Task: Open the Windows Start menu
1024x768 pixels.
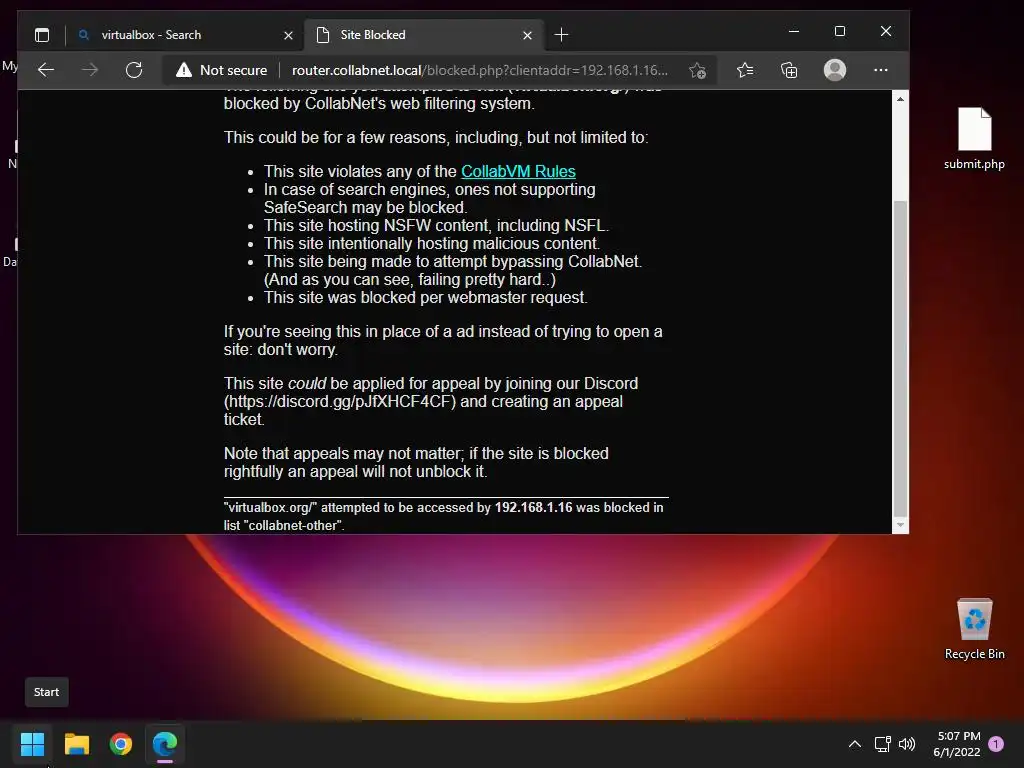Action: pyautogui.click(x=32, y=744)
